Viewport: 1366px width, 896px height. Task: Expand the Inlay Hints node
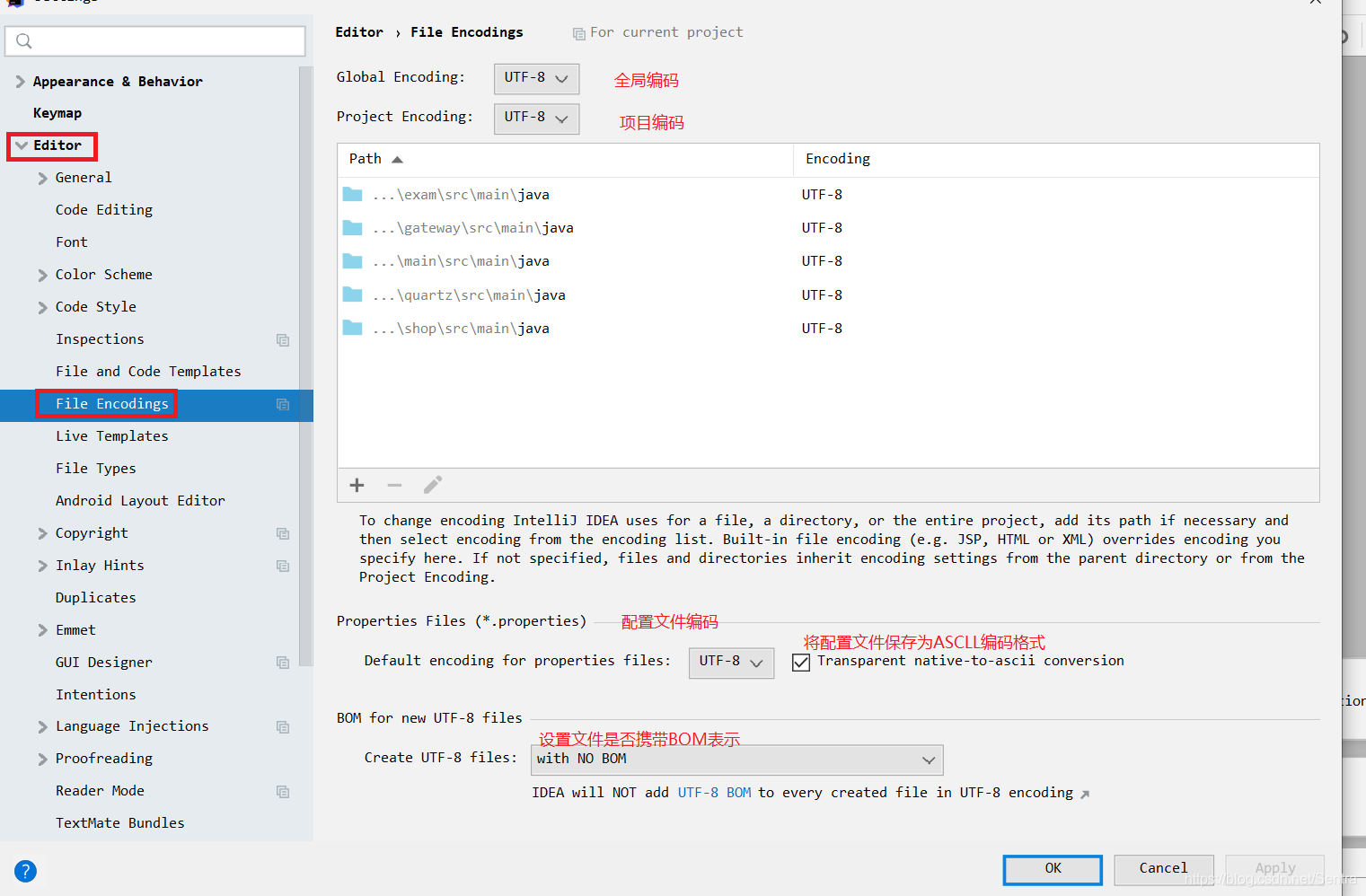click(x=42, y=566)
